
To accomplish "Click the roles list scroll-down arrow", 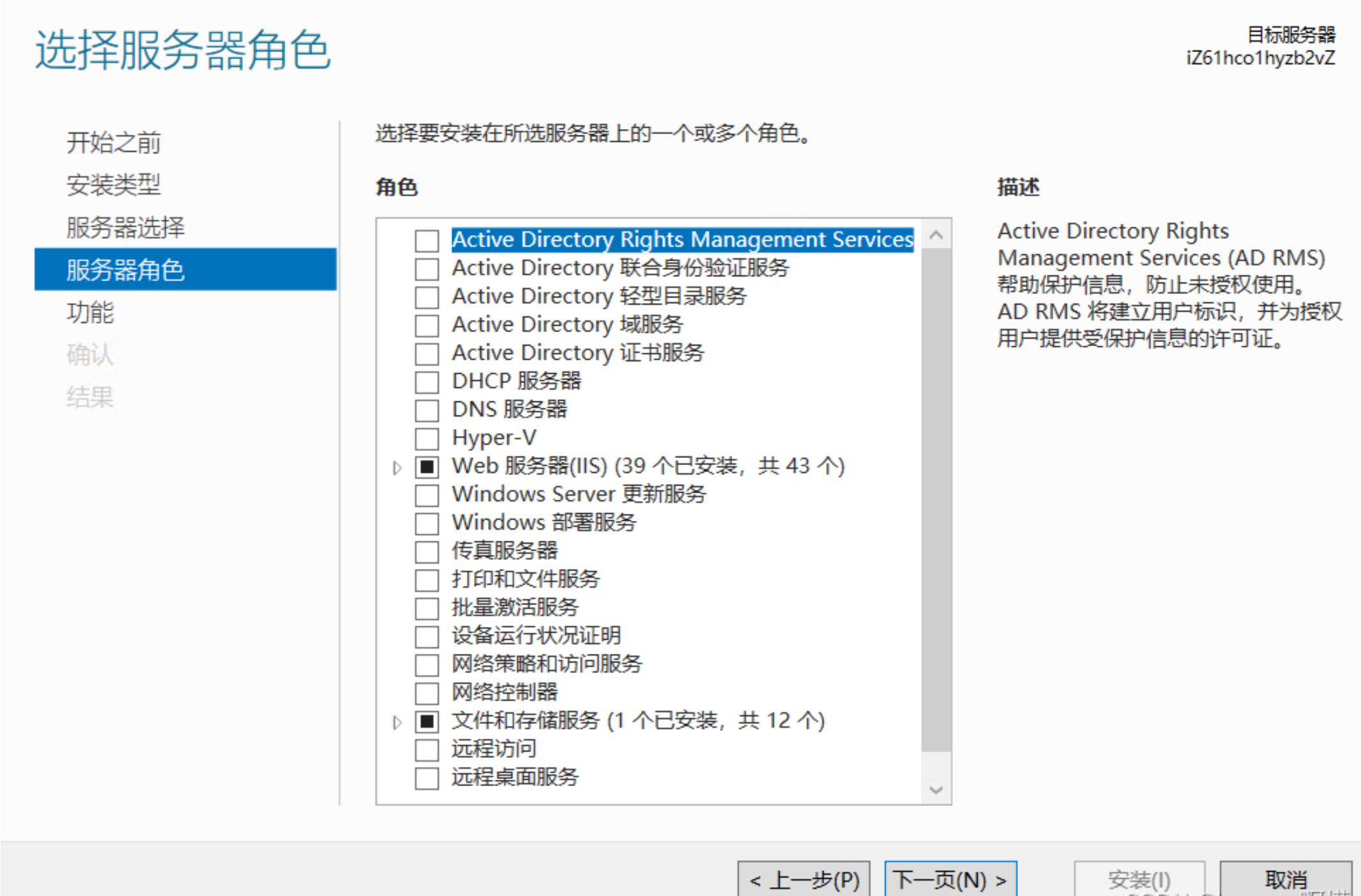I will click(936, 789).
